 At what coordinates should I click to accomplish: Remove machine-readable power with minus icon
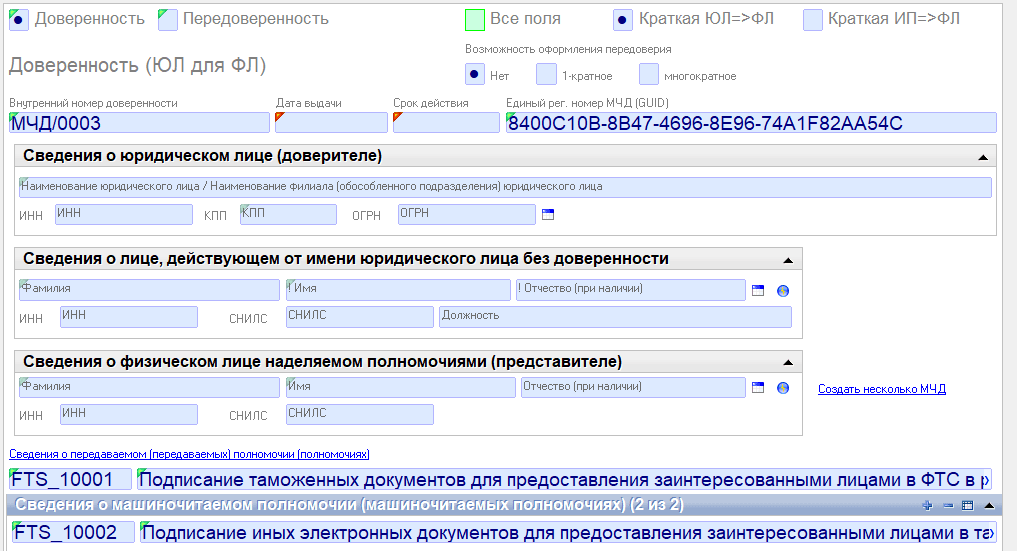947,505
